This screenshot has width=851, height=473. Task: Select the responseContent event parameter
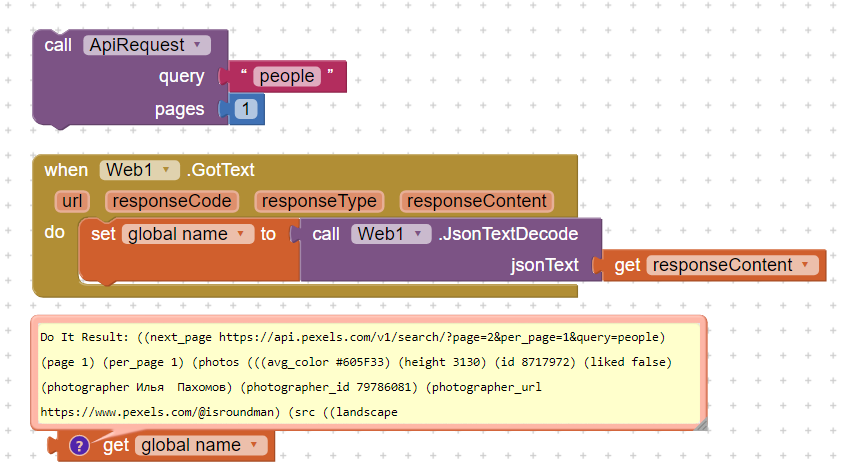tap(476, 201)
